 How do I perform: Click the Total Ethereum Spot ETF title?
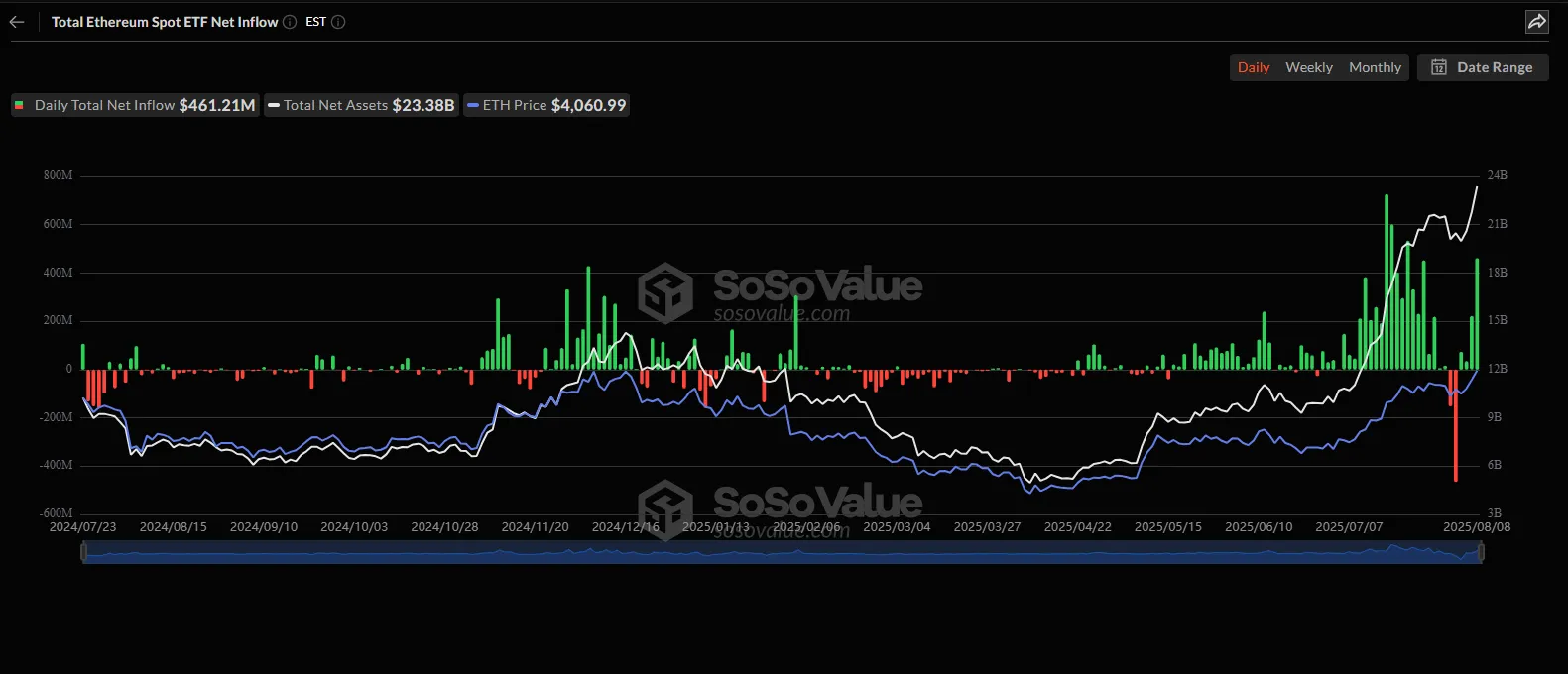[x=165, y=22]
